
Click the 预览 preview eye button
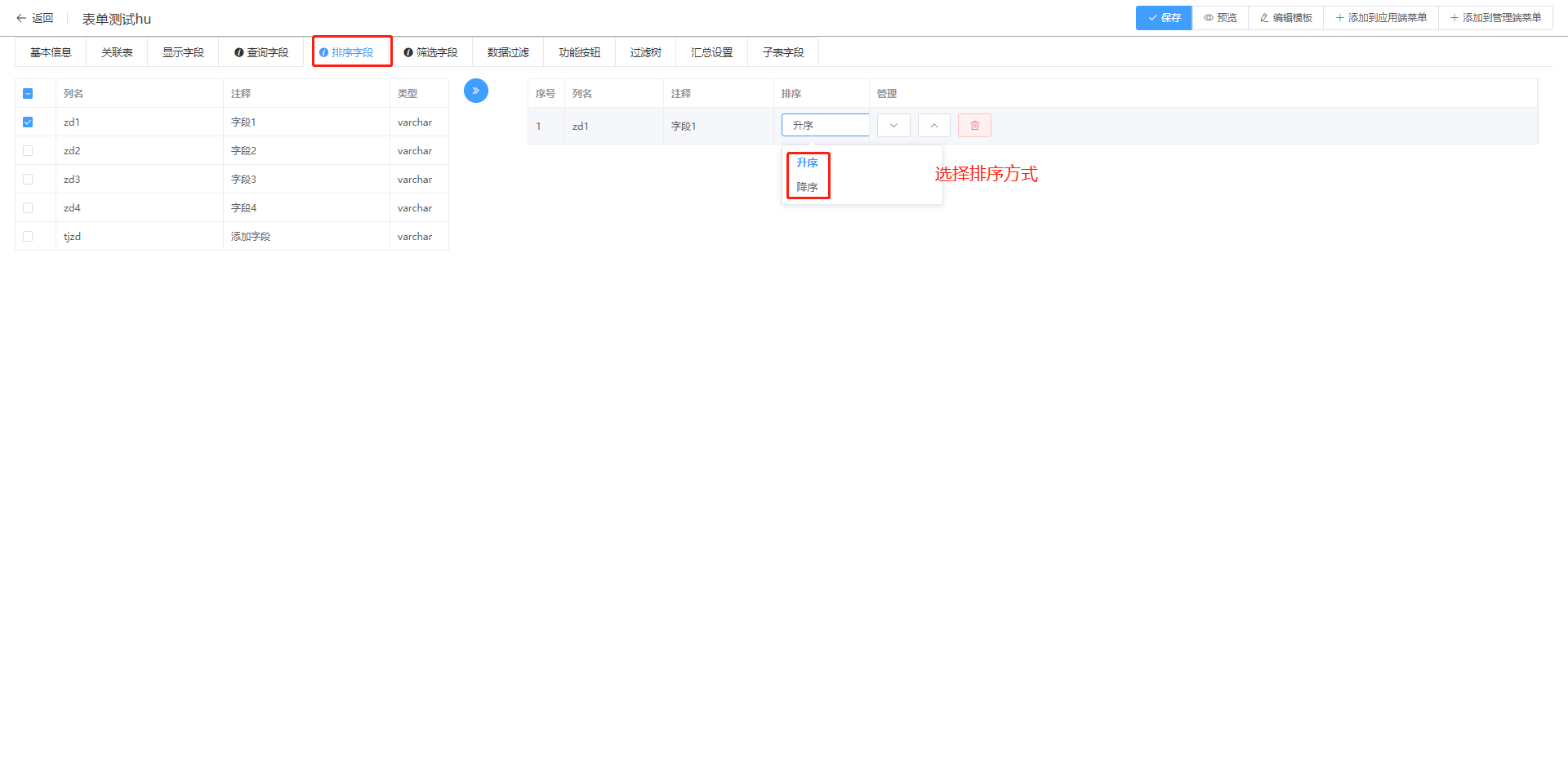tap(1220, 18)
